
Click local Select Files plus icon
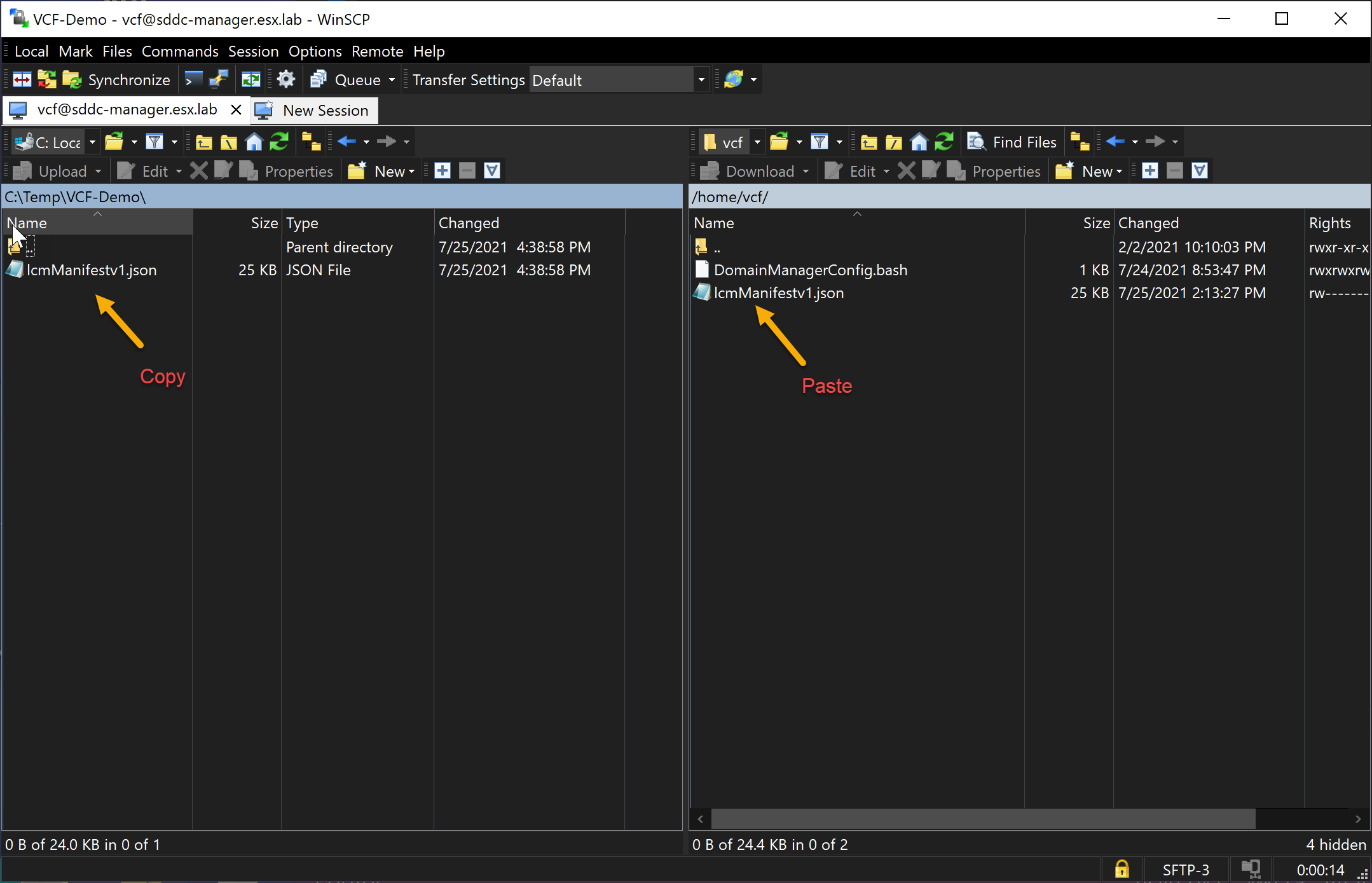pos(442,170)
